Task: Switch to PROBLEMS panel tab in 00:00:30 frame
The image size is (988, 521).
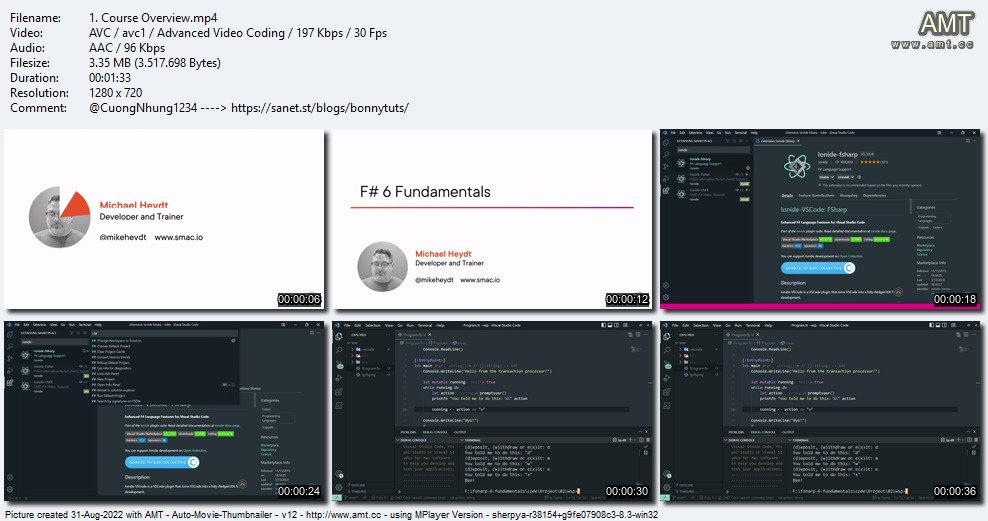Action: [x=408, y=432]
